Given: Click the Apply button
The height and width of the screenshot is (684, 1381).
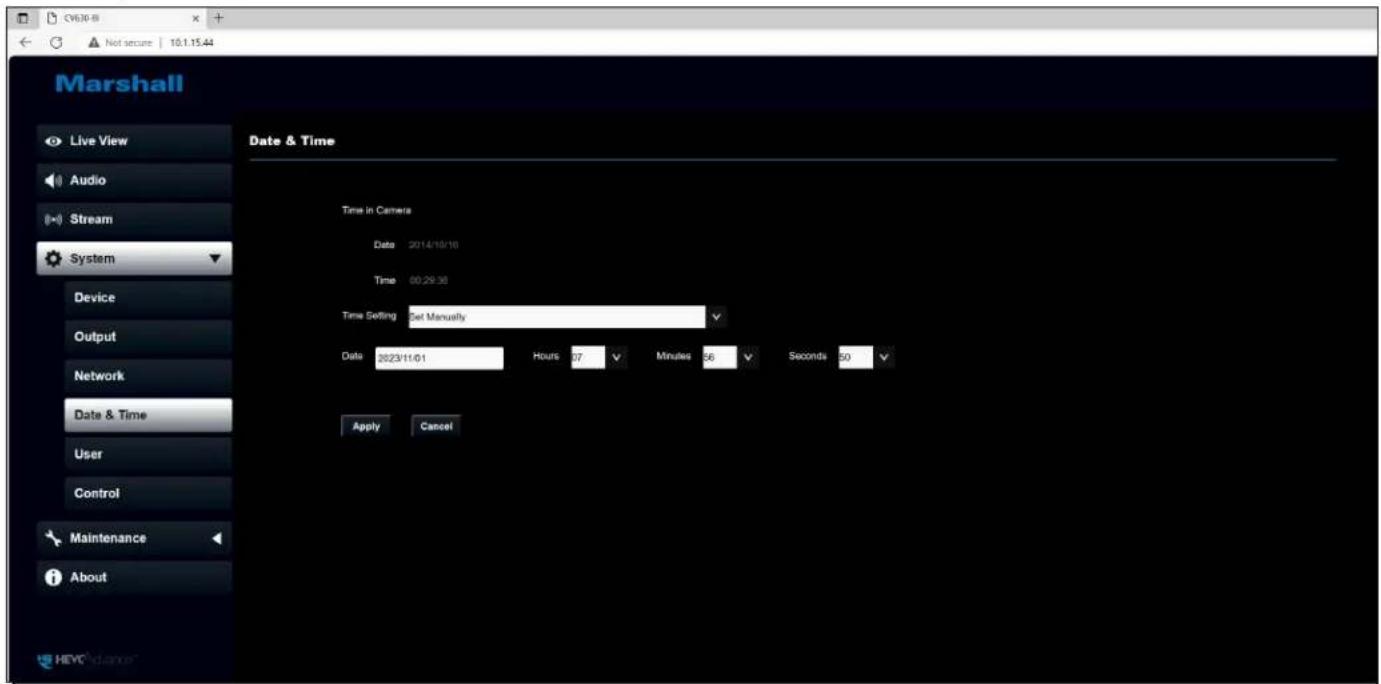Looking at the screenshot, I should pos(366,426).
